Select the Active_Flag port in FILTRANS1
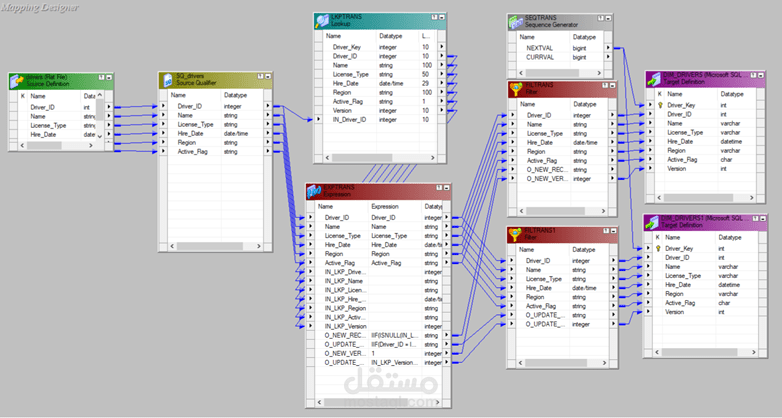This screenshot has height=418, width=782. pos(541,306)
